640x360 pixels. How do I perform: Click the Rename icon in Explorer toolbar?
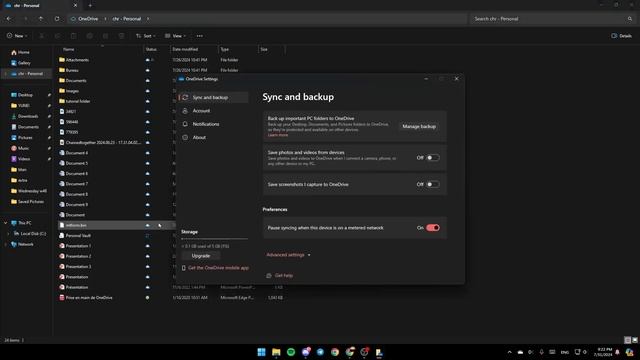tap(89, 36)
